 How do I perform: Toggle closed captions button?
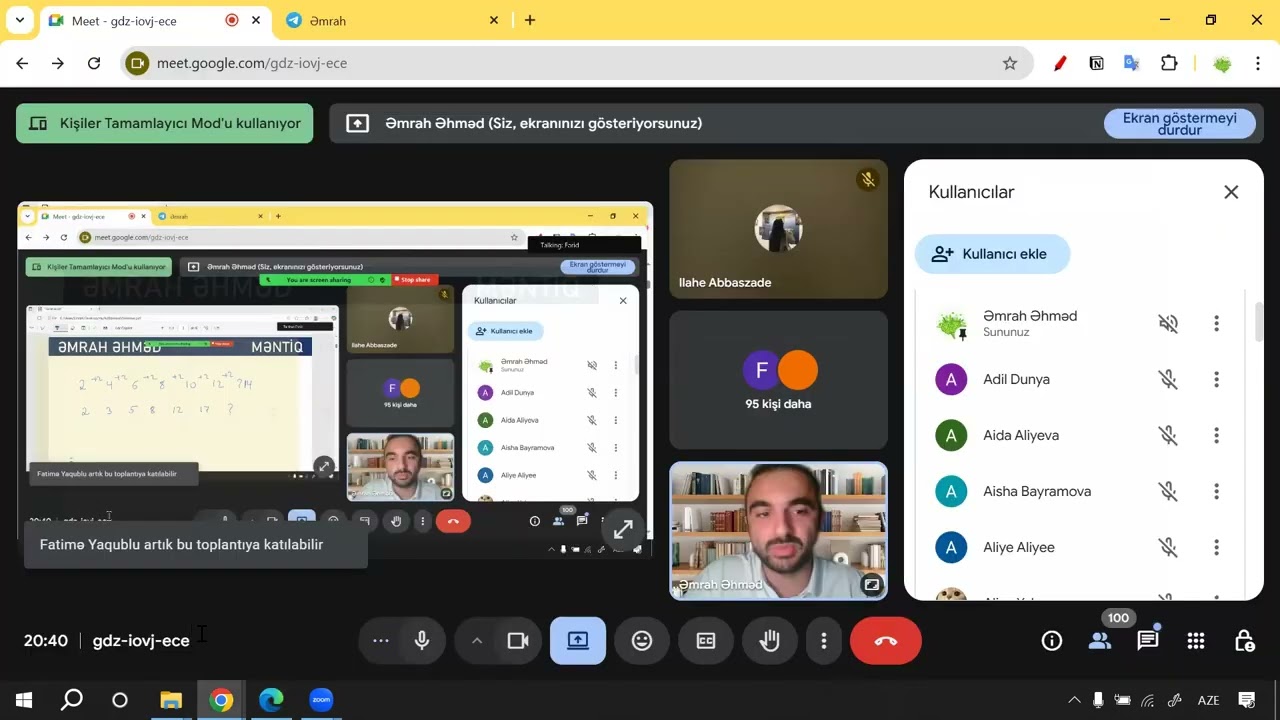pyautogui.click(x=706, y=641)
